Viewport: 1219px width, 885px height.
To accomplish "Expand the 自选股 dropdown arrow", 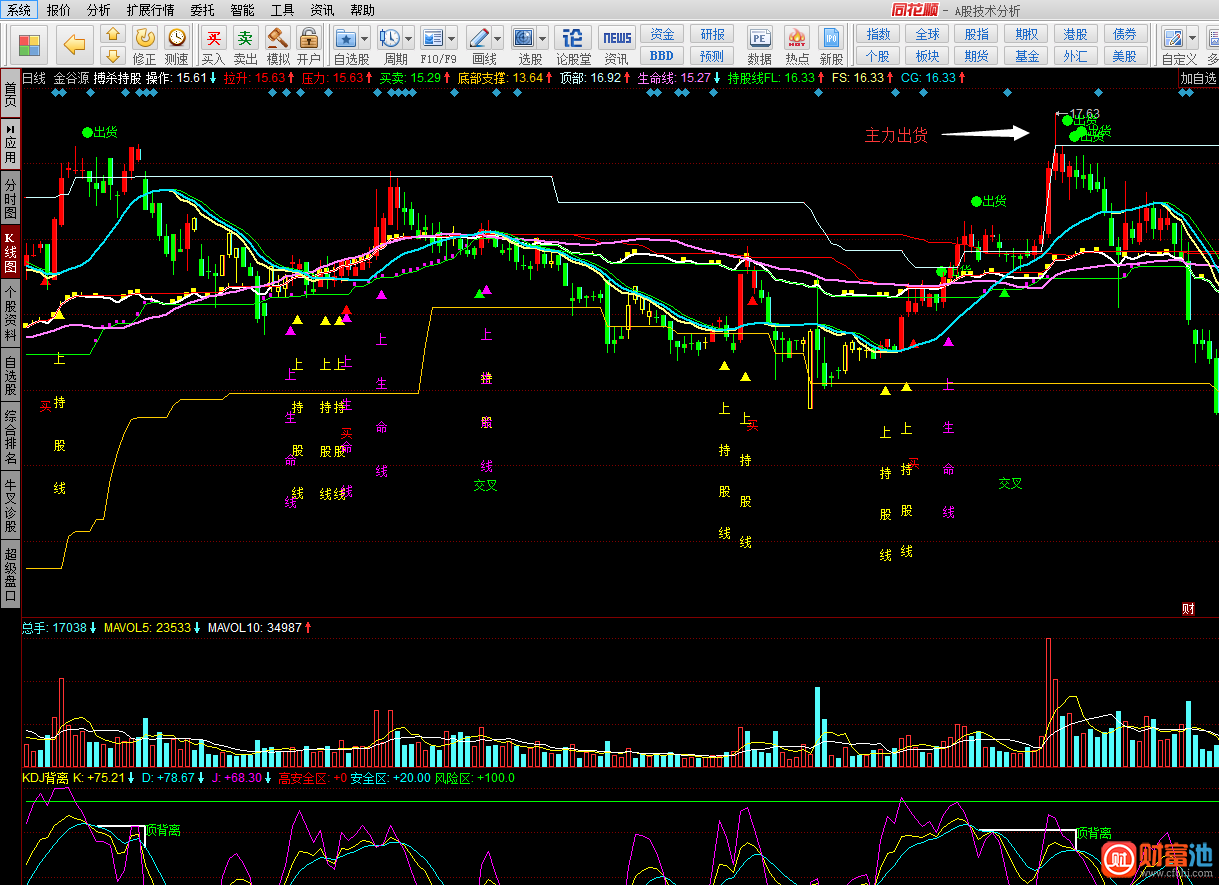I will (x=365, y=39).
